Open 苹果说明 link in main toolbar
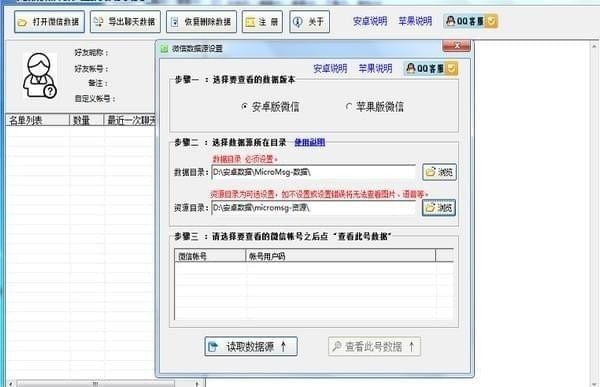This screenshot has height=387, width=600. click(415, 21)
